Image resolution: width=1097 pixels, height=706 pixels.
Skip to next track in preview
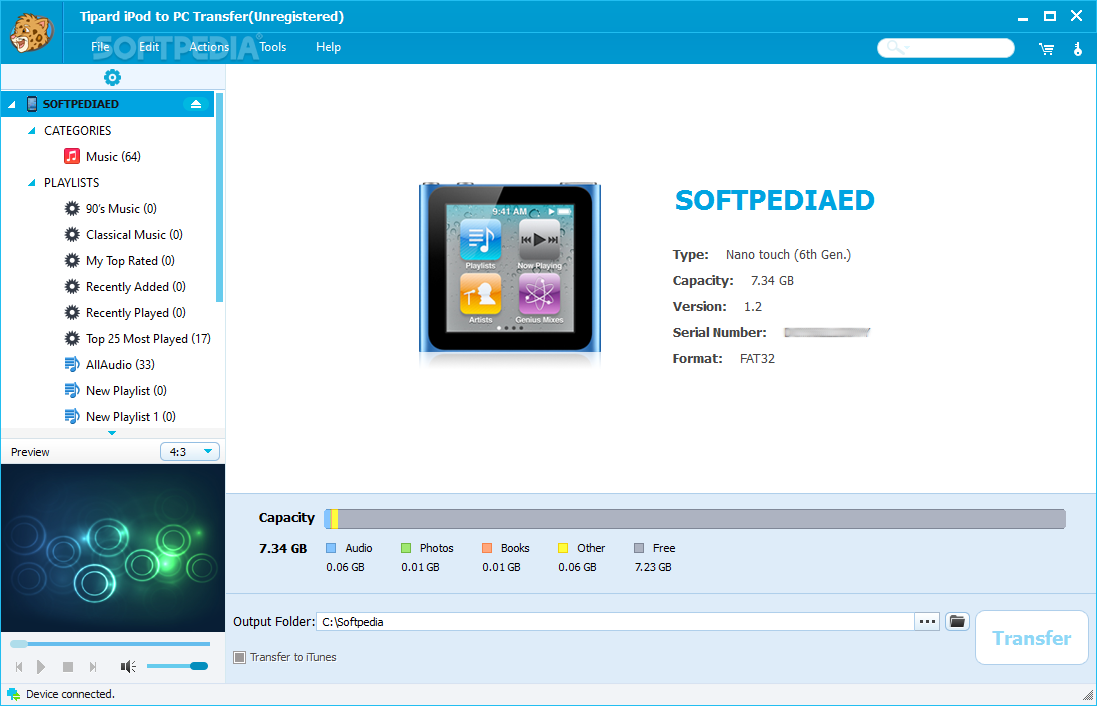pyautogui.click(x=93, y=667)
